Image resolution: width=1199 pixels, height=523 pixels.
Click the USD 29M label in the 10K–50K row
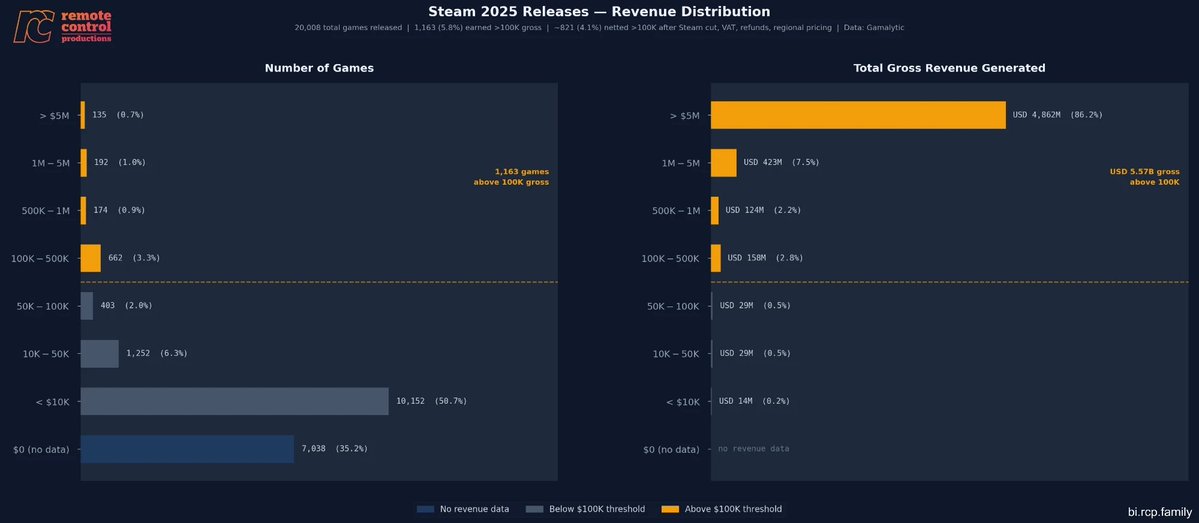coord(755,353)
